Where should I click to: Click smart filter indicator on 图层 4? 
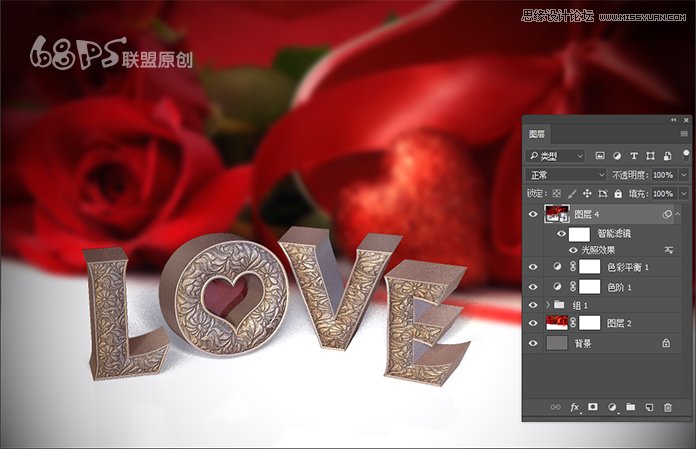coord(667,214)
